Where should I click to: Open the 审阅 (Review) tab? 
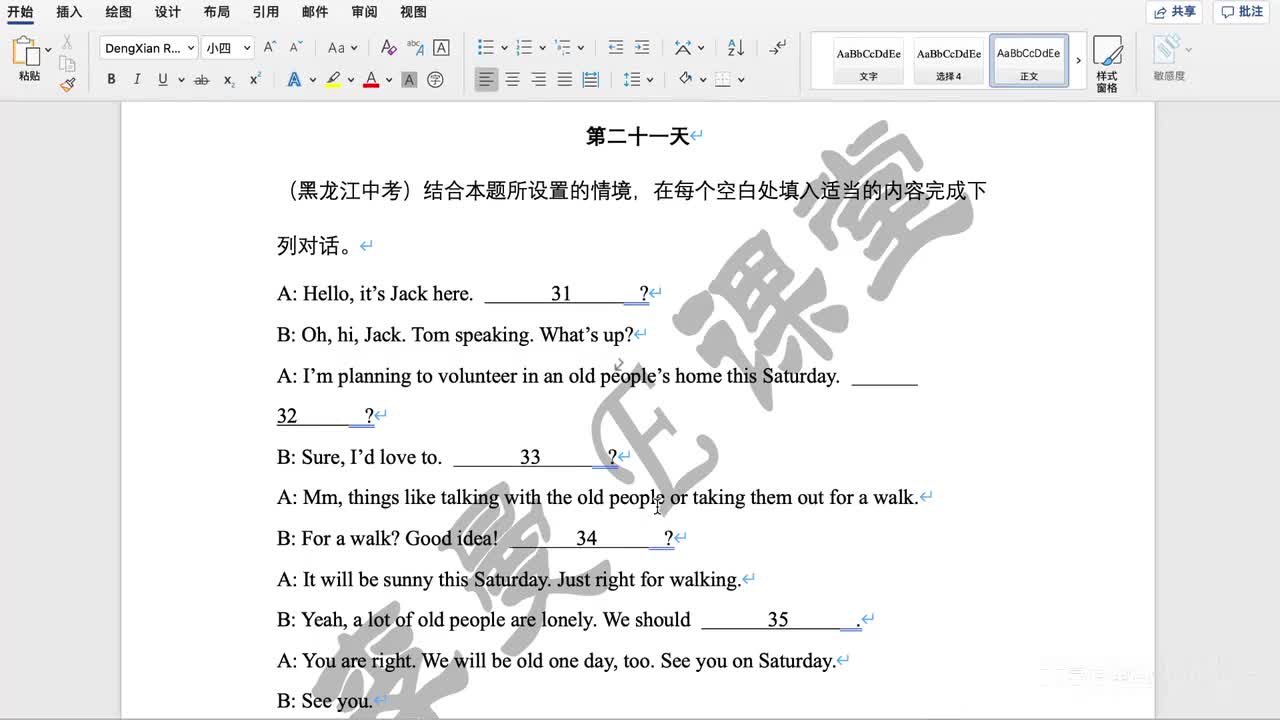point(364,12)
